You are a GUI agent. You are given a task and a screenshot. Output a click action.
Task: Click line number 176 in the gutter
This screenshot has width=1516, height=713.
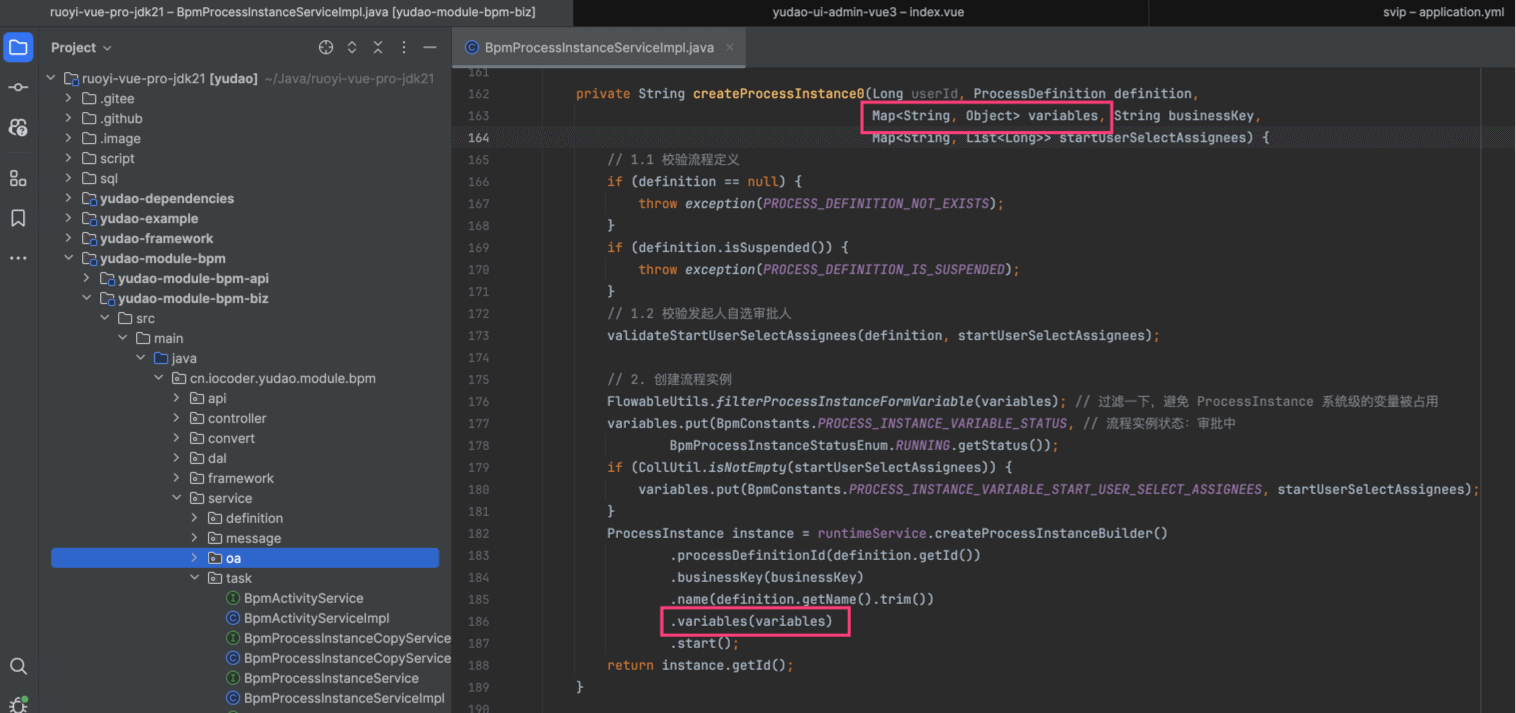(x=478, y=401)
